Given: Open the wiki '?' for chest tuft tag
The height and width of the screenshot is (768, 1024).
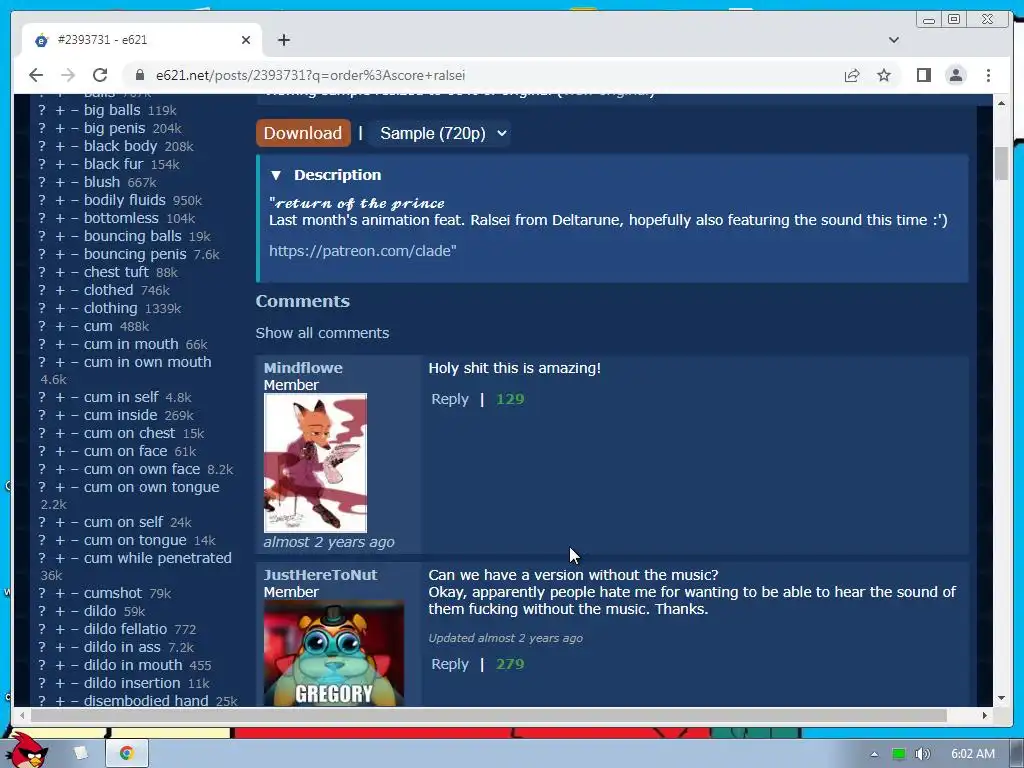Looking at the screenshot, I should tap(42, 272).
